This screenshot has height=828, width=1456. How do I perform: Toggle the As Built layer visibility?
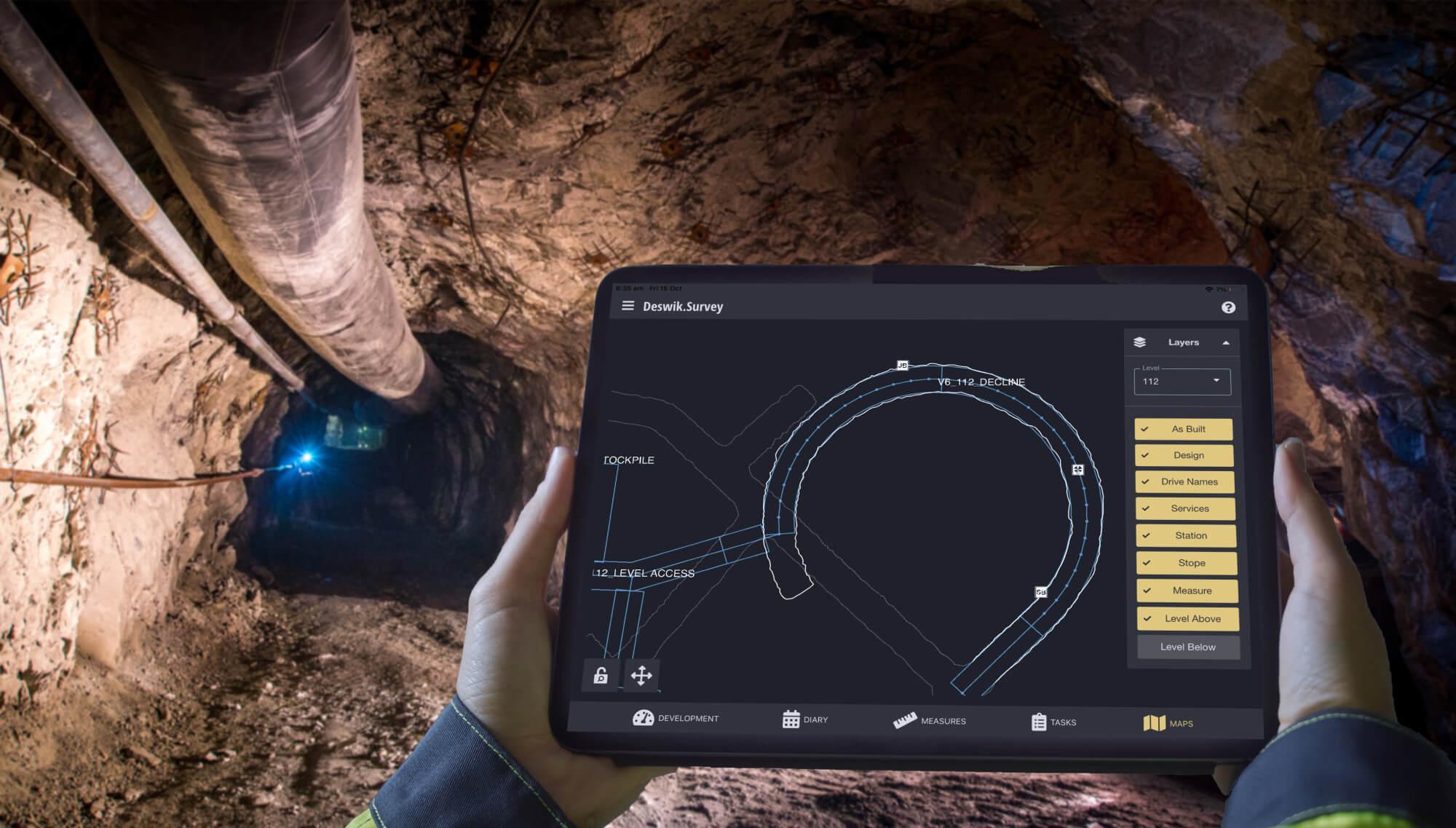(x=1182, y=427)
